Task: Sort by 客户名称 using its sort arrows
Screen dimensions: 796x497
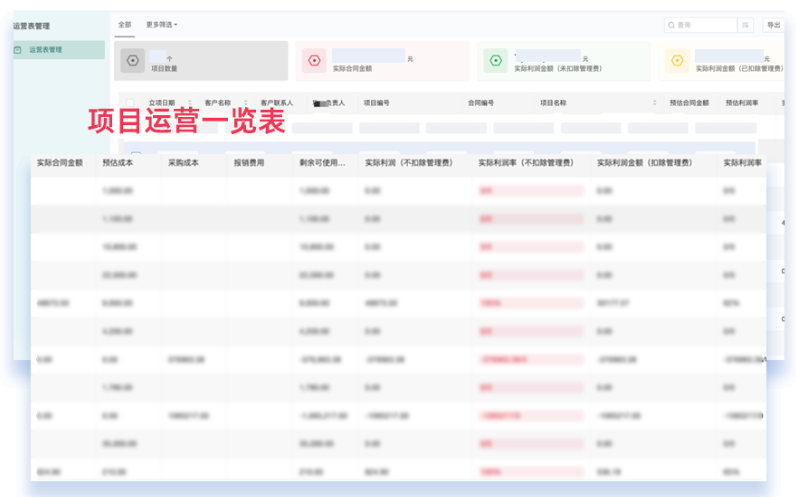Action: coord(246,103)
